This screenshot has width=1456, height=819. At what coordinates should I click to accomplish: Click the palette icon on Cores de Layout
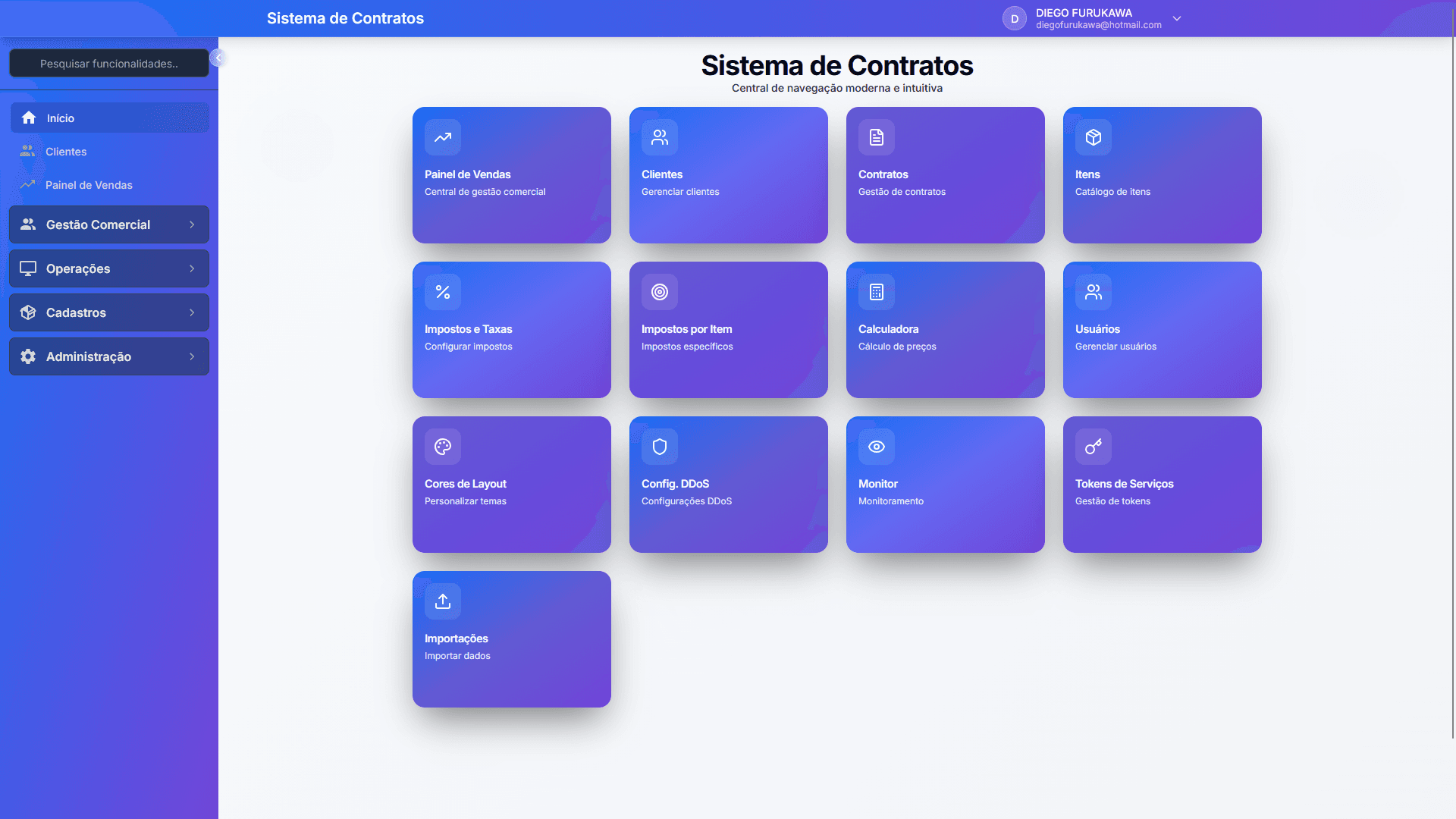coord(442,447)
